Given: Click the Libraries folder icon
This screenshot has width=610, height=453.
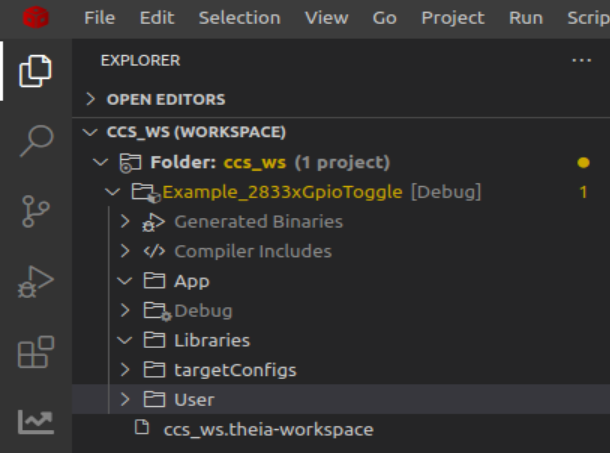Looking at the screenshot, I should pos(154,340).
